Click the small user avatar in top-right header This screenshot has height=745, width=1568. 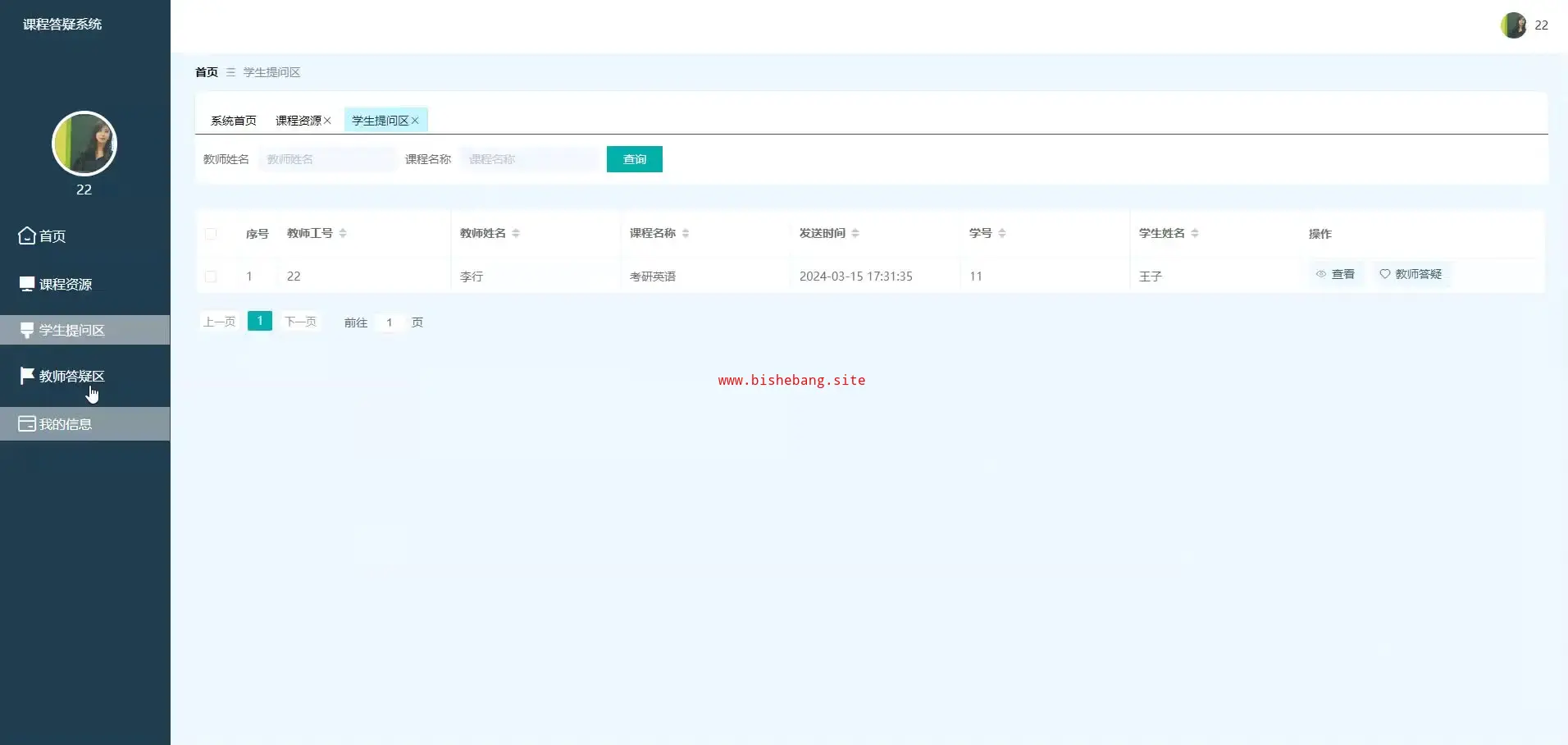(1513, 25)
